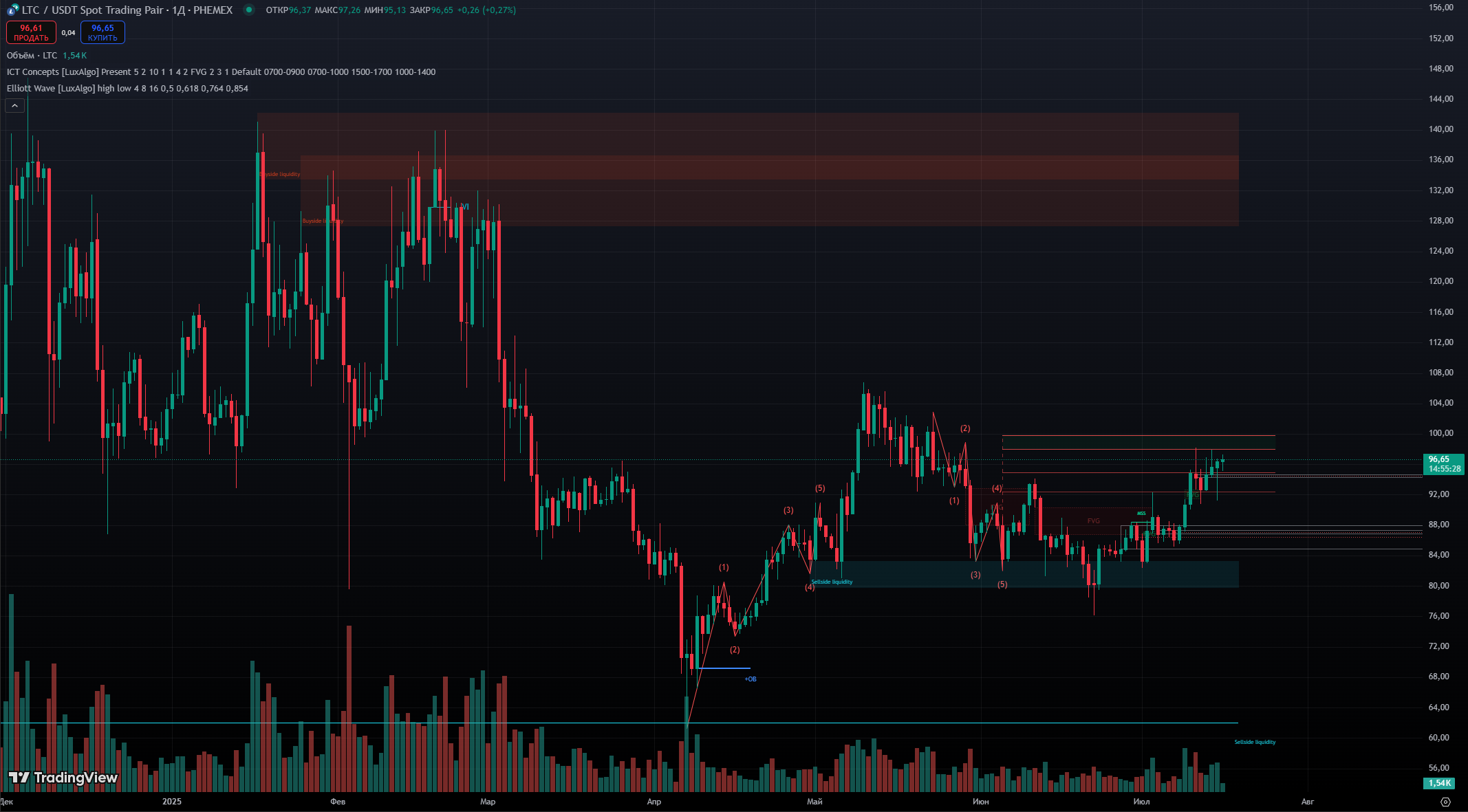The image size is (1468, 812).
Task: Click the 116,00 price axis label
Action: 1440,312
